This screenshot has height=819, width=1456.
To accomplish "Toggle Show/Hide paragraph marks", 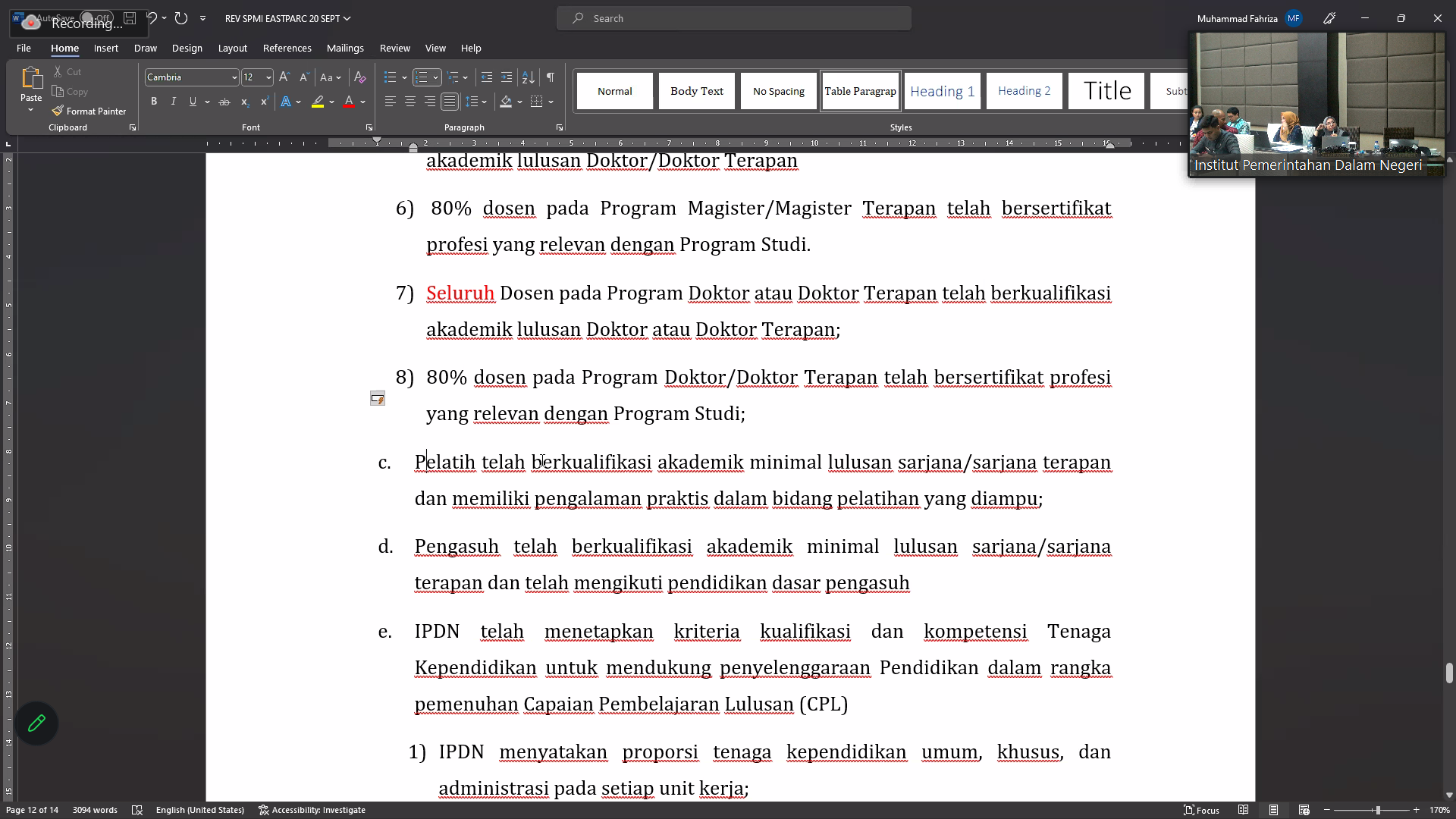I will click(x=551, y=77).
